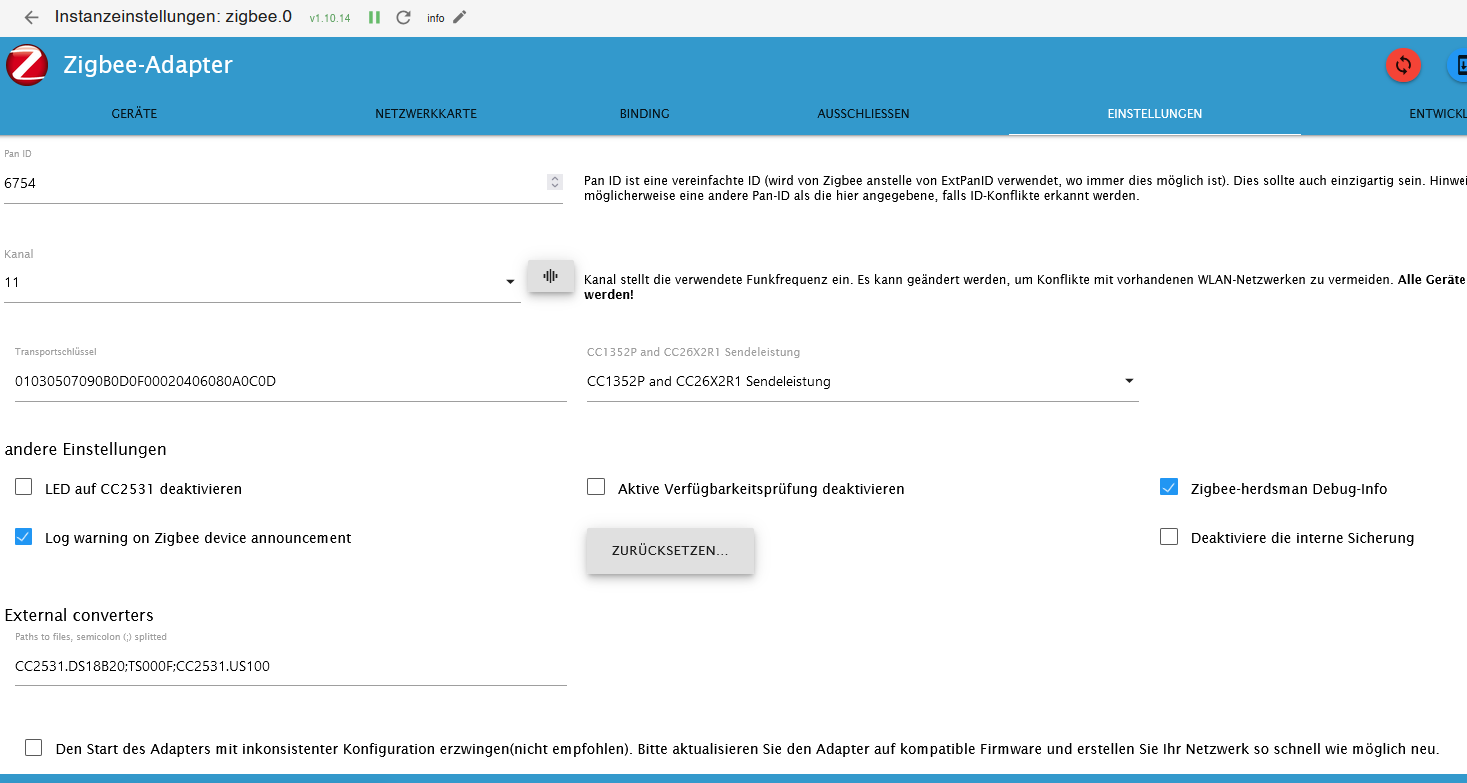
Task: Pause the zigbee.0 instance
Action: point(374,17)
